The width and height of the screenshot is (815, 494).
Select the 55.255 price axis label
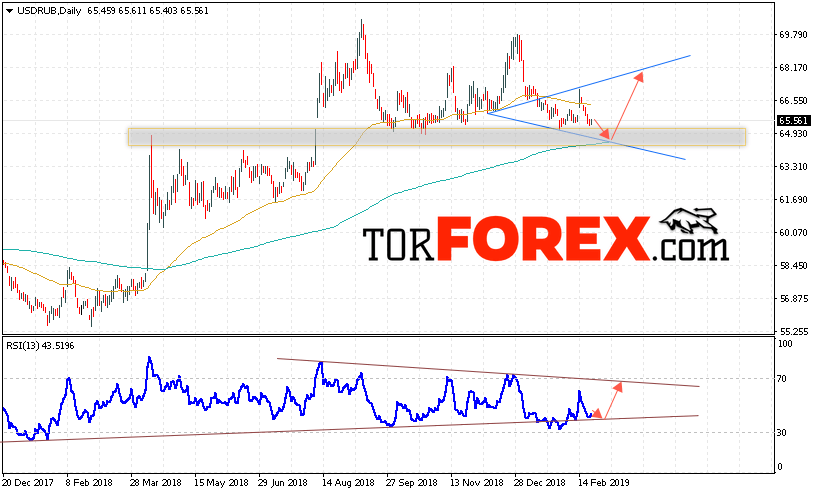pos(793,331)
